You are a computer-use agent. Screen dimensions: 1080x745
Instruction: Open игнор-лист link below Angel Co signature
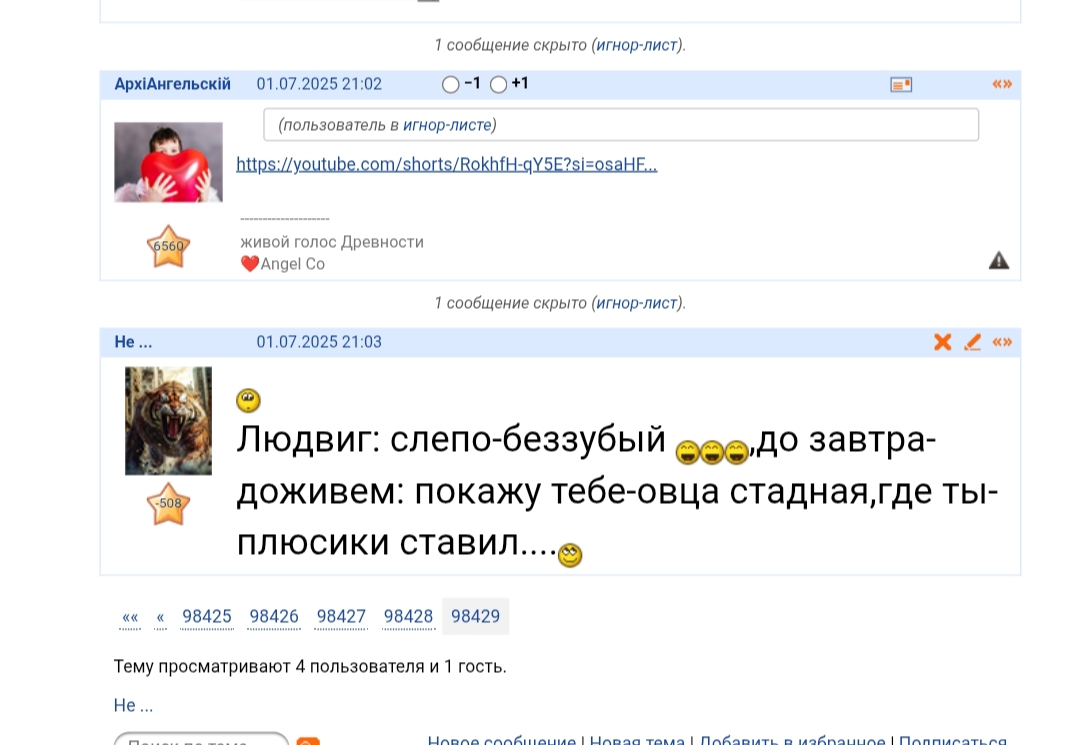637,304
